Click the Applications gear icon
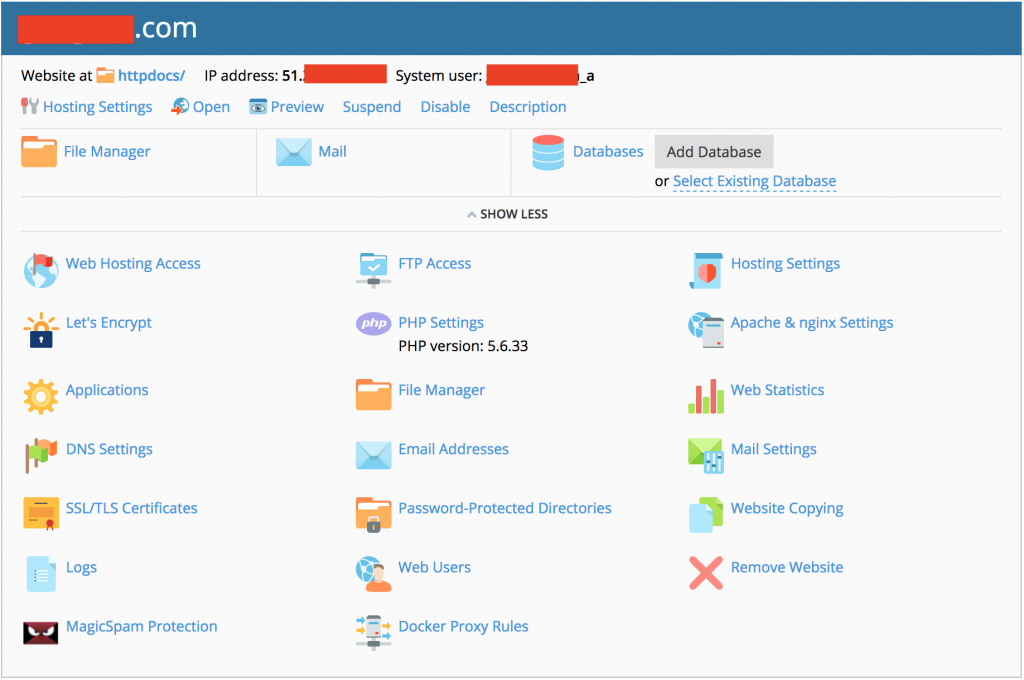1024x680 pixels. point(40,396)
